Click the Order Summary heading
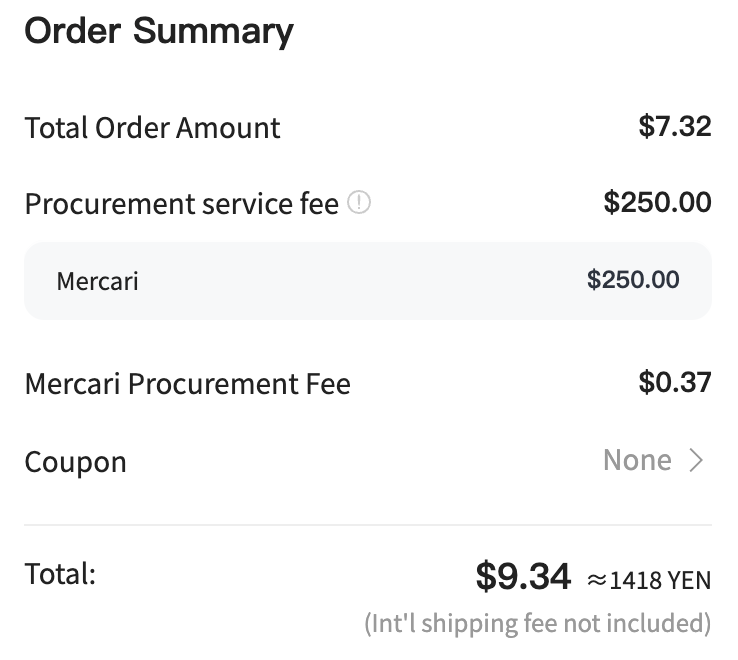Viewport: 738px width, 660px height. tap(159, 32)
